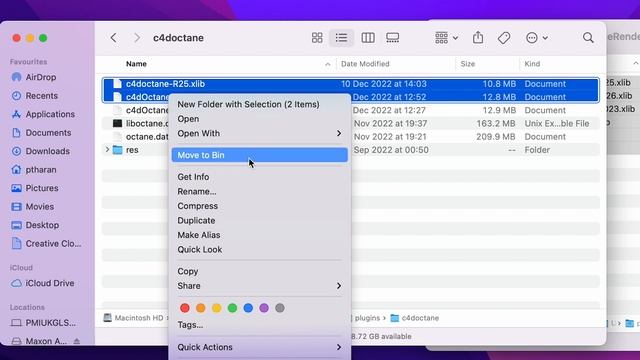
Task: Click the Unix Ex...ble File kind cell
Action: coord(557,124)
